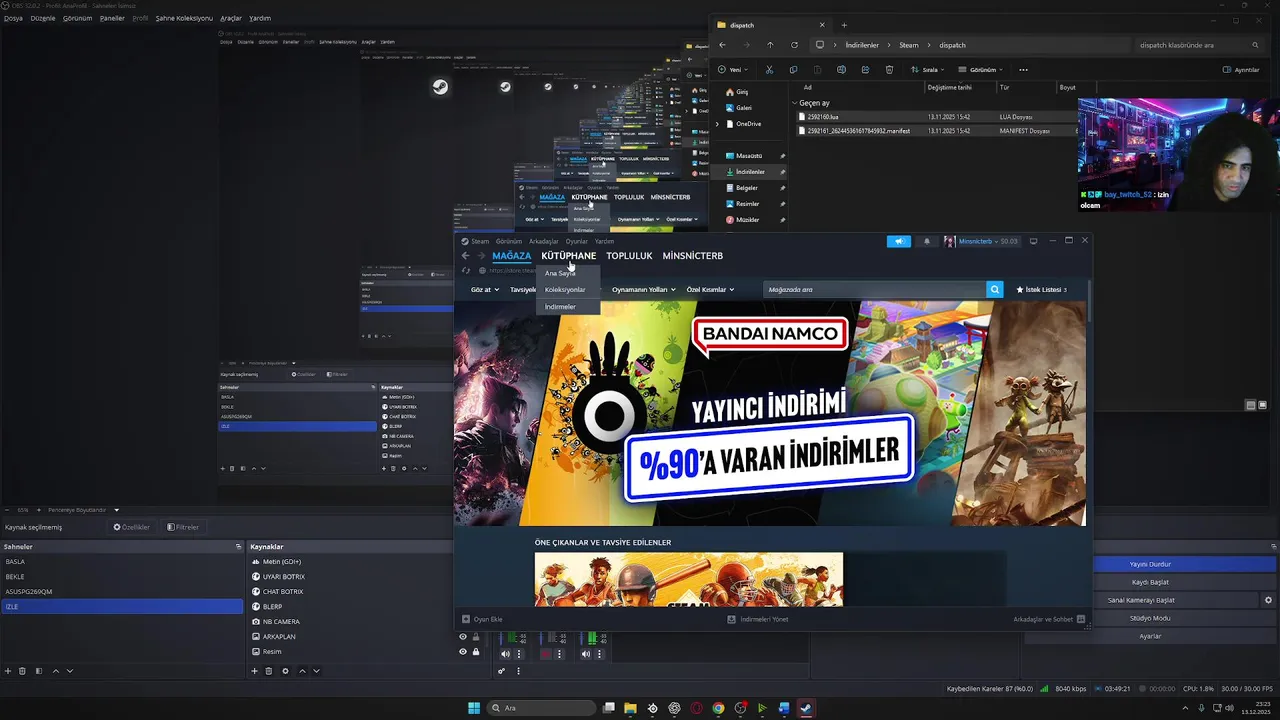Click rename icon in File Explorer toolbar
The width and height of the screenshot is (1280, 720).
[841, 70]
